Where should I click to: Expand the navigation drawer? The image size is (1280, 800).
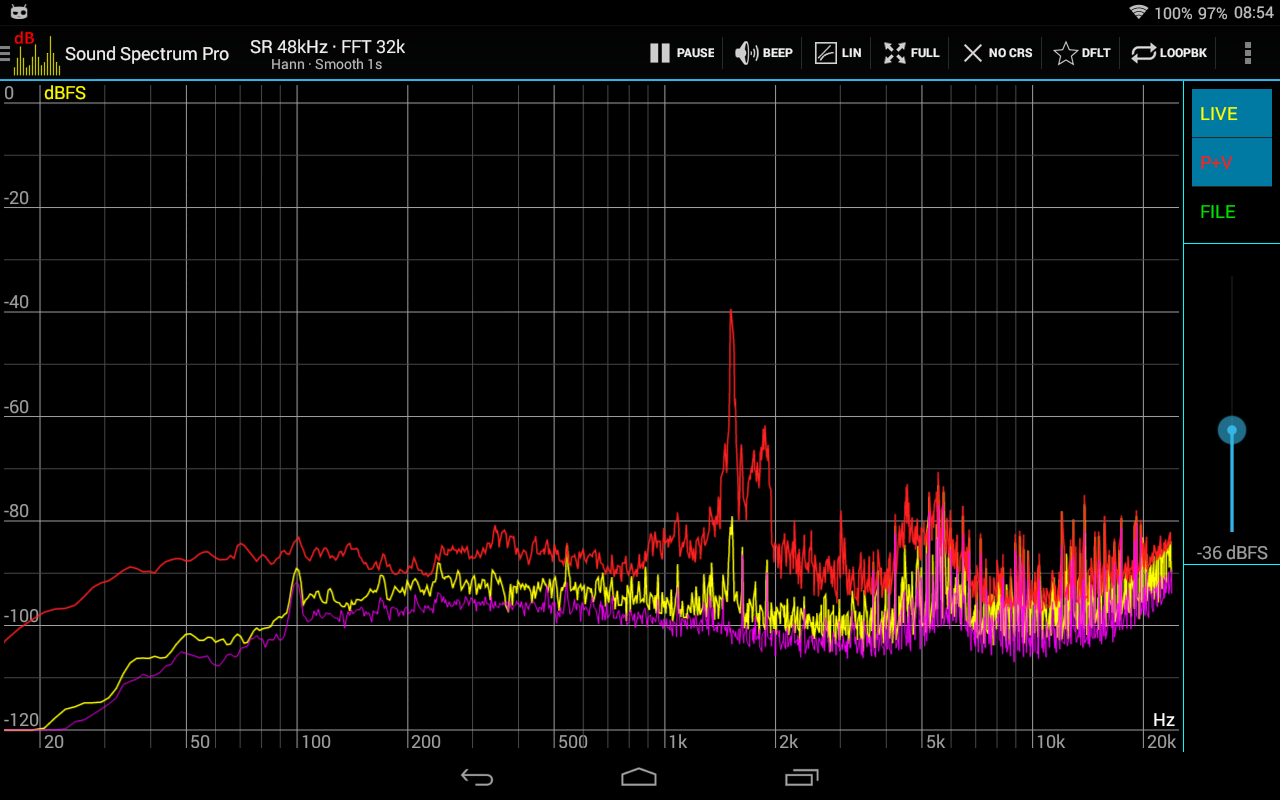tap(8, 52)
